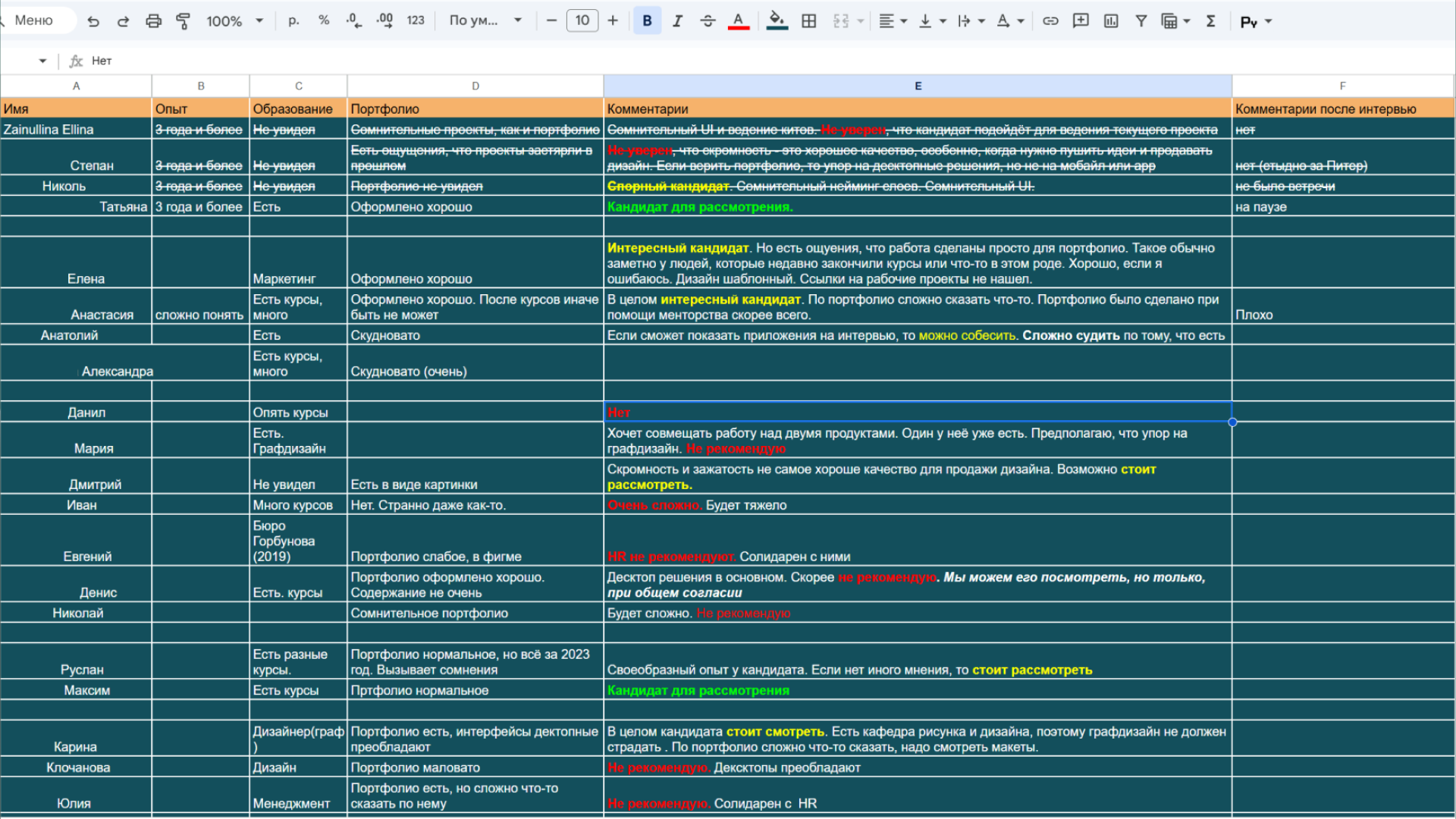Toggle italic formatting button
Image resolution: width=1456 pixels, height=819 pixels.
(677, 21)
